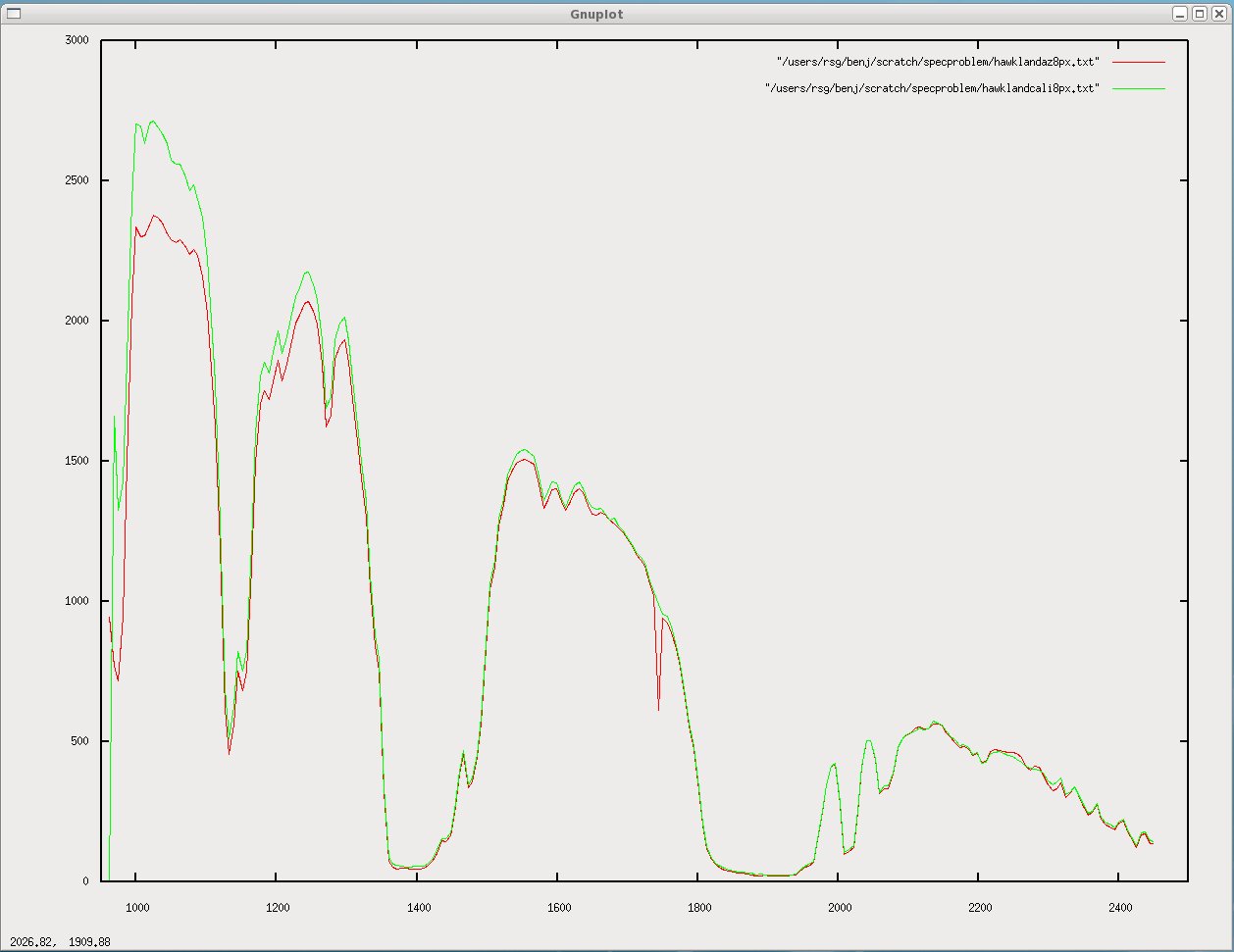Screen dimensions: 1234x952
Task: Click the green legend line sample
Action: [1139, 88]
